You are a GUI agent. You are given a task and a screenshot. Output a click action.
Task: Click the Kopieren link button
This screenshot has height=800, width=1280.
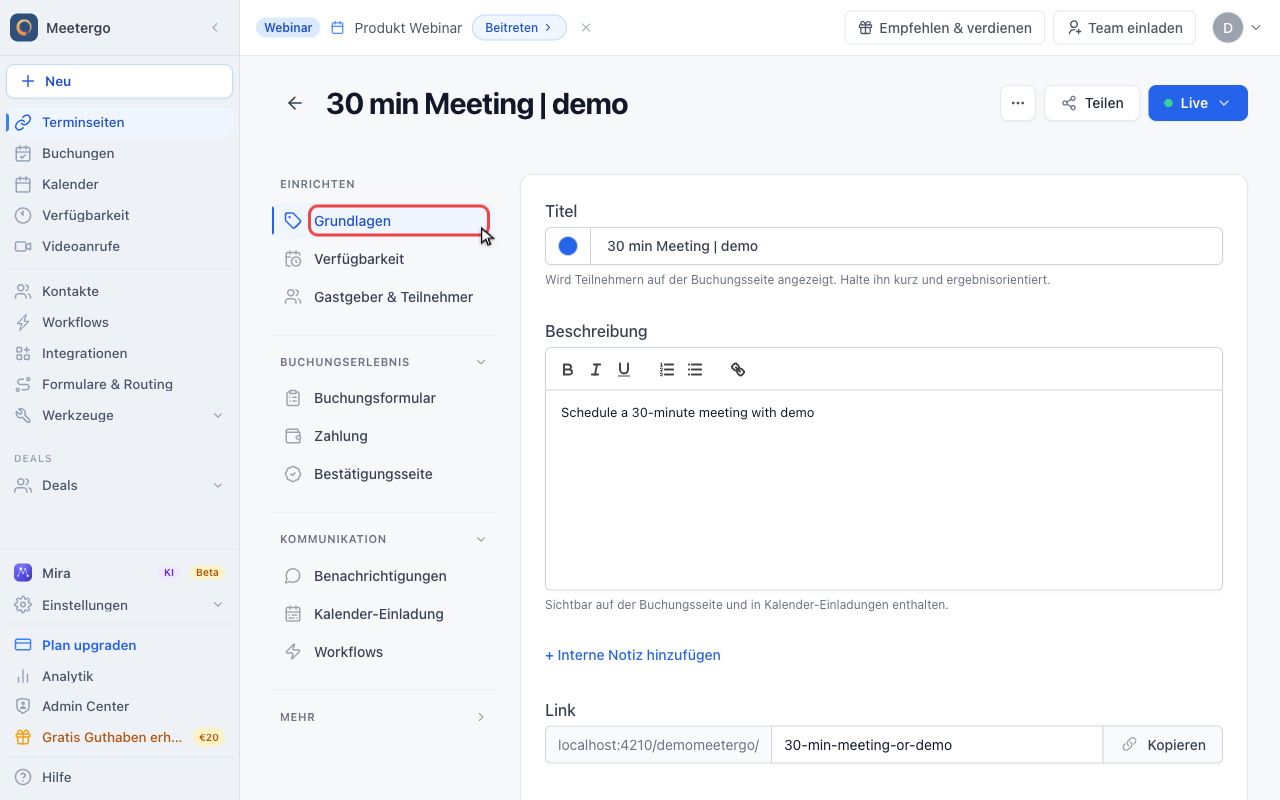[x=1163, y=745]
